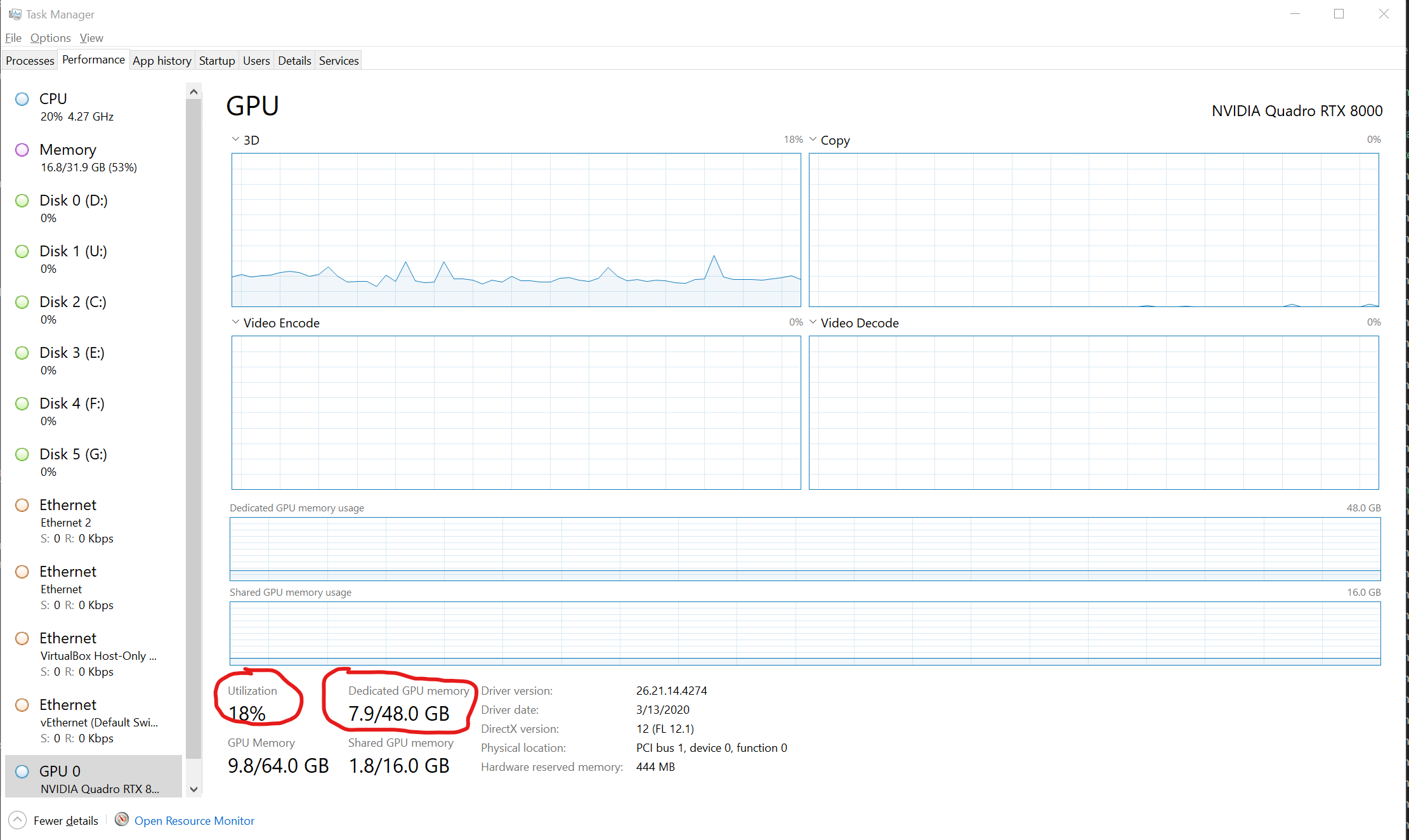Viewport: 1409px width, 840px height.
Task: Open Resource Monitor via the link
Action: (x=194, y=820)
